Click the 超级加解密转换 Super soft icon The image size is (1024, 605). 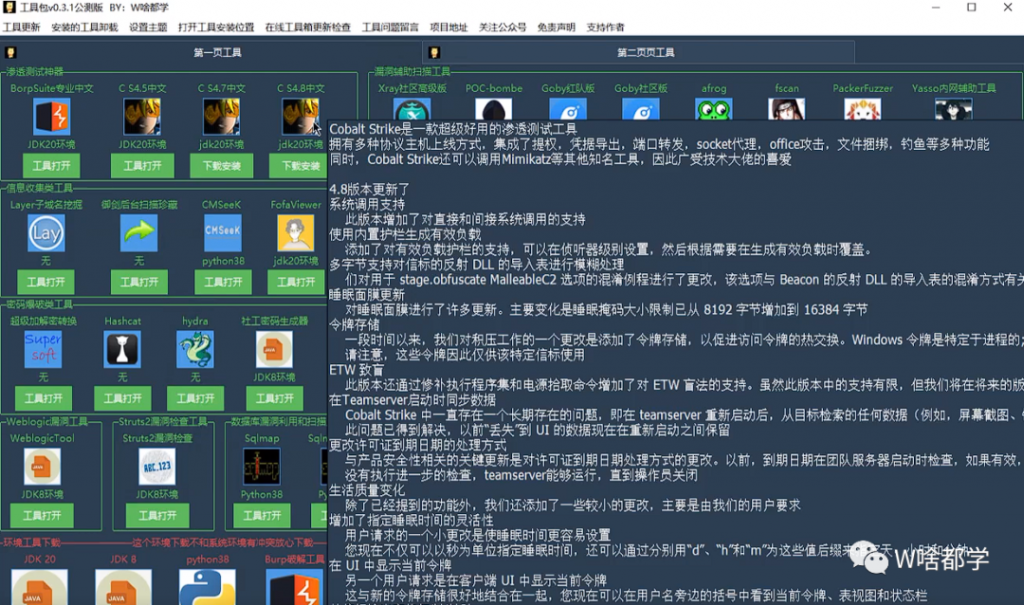tap(43, 350)
